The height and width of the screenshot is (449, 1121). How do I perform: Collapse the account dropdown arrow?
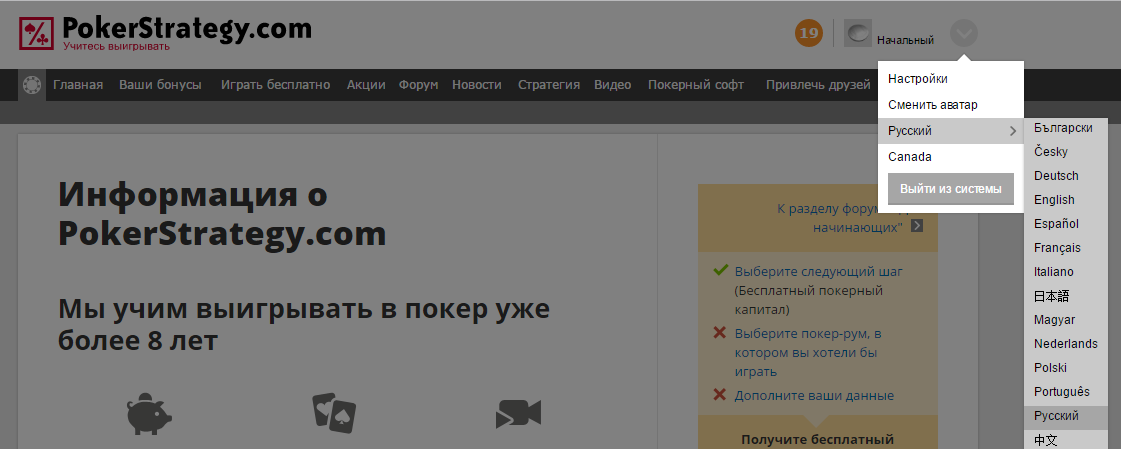tap(964, 34)
